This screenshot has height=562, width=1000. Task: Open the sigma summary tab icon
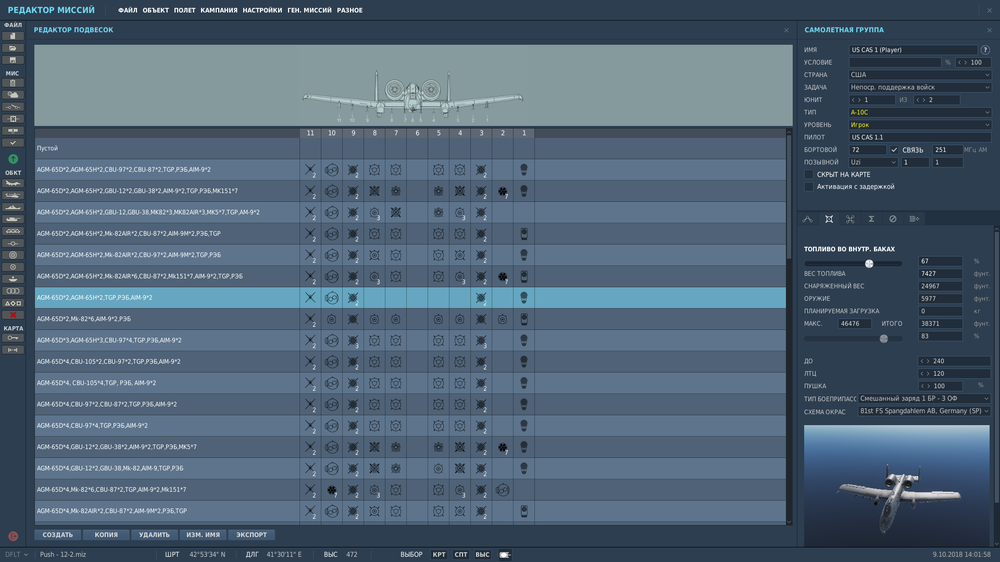pyautogui.click(x=871, y=219)
